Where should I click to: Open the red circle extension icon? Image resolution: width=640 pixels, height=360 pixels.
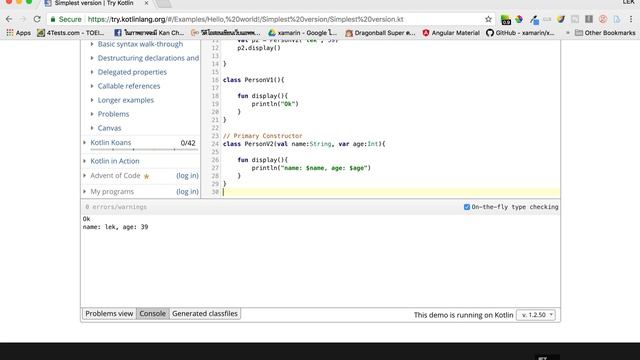[603, 19]
